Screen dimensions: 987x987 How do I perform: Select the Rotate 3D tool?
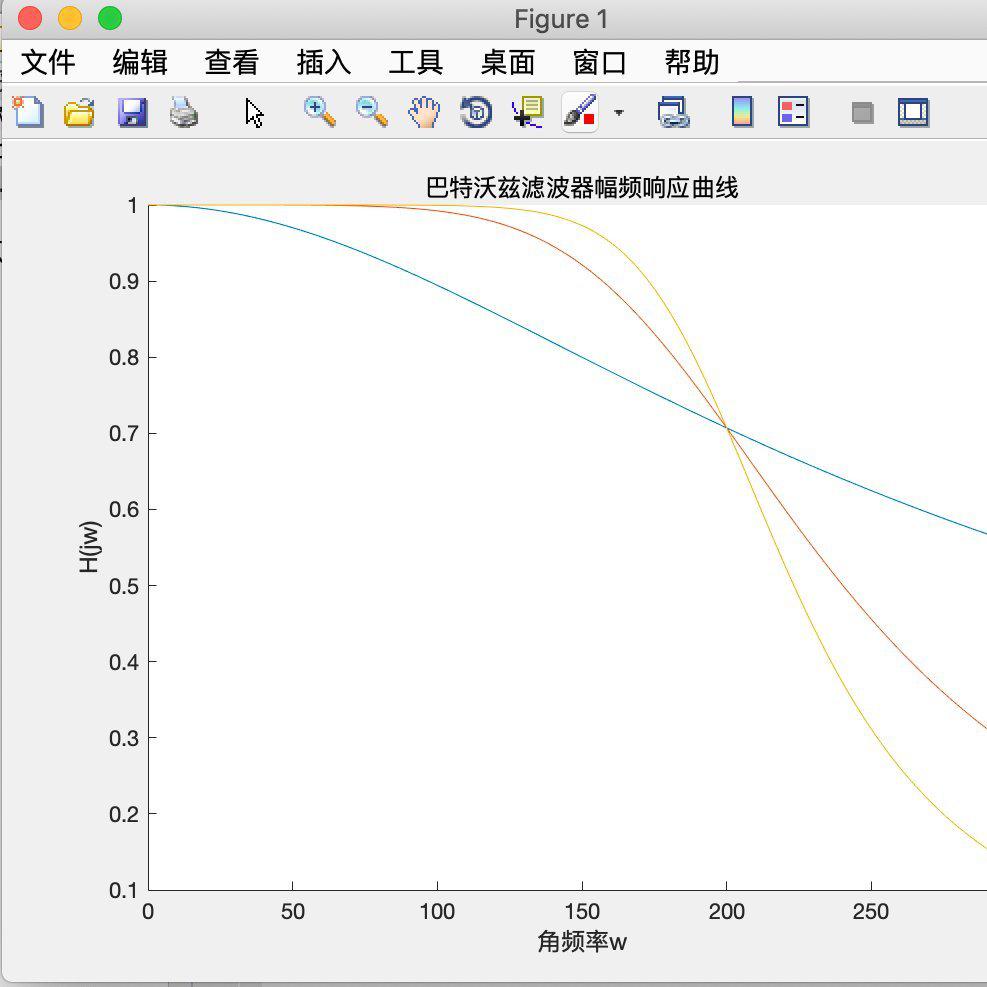pos(476,113)
